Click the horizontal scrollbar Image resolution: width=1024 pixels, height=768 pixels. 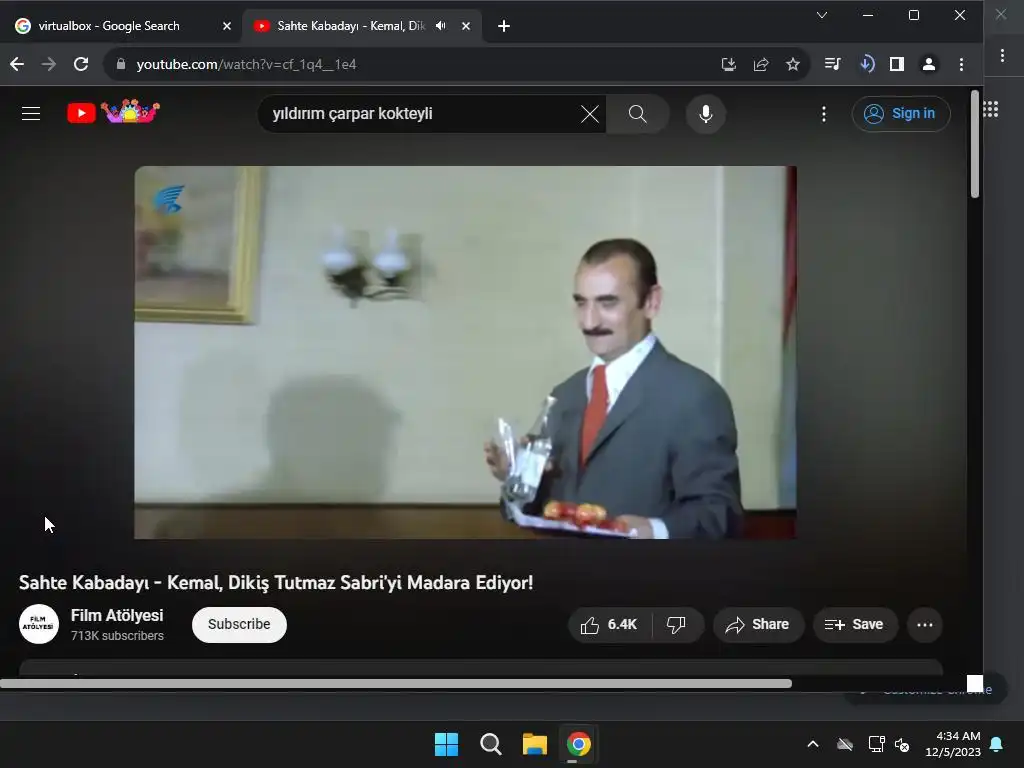(396, 684)
